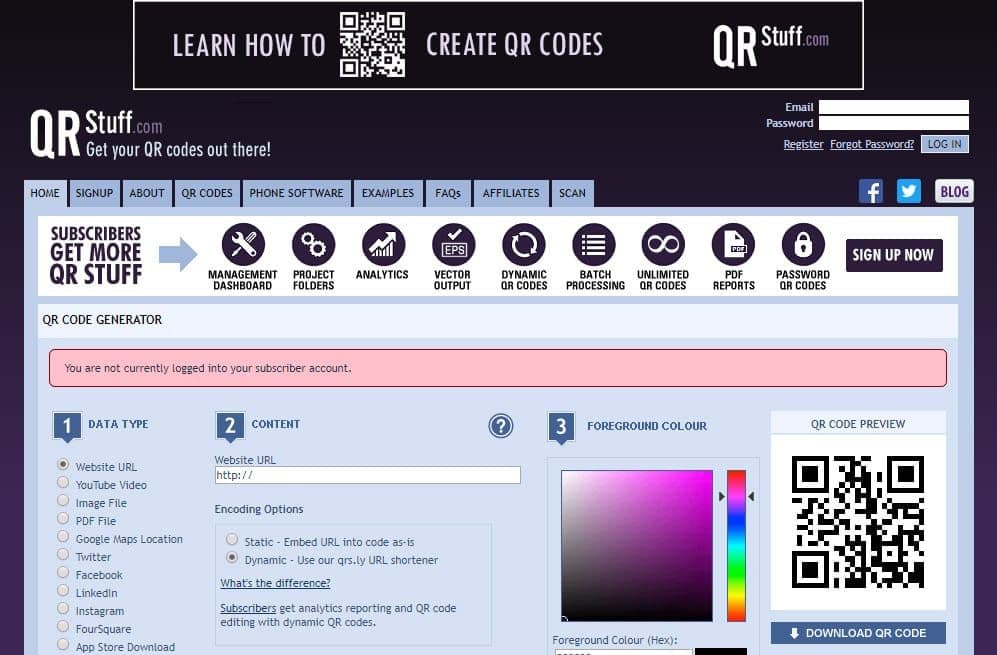Screen dimensions: 997x655
Task: Open the Signup tab
Action: click(94, 193)
